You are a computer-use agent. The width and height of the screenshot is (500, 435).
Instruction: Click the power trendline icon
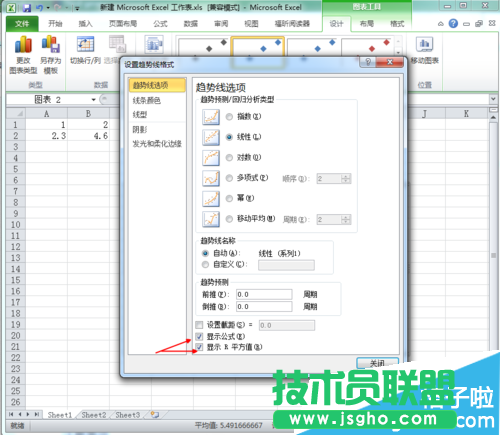tap(211, 199)
